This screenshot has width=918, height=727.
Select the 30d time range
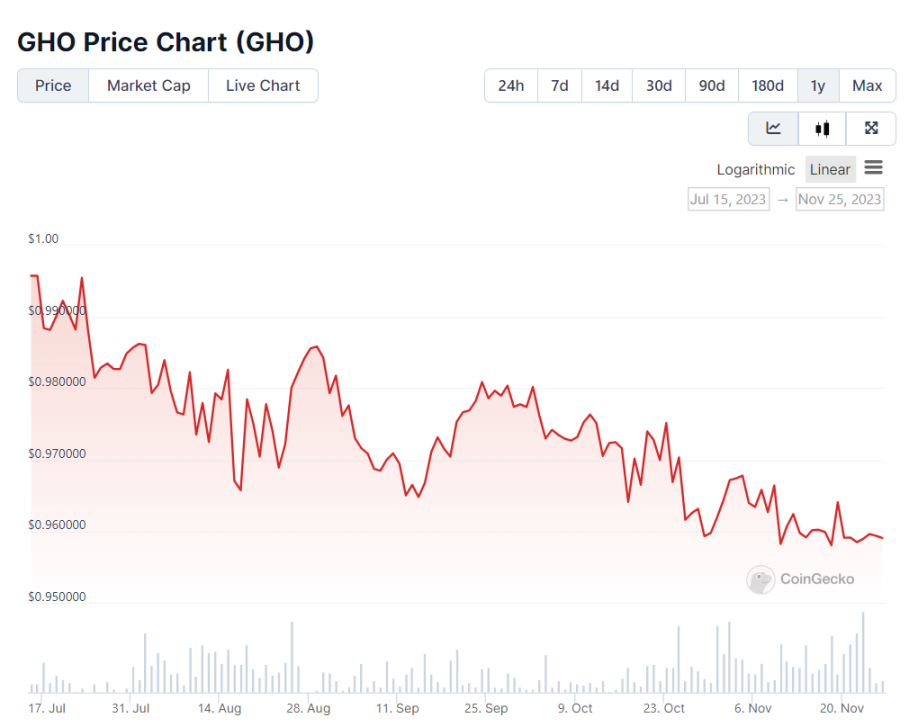pyautogui.click(x=659, y=86)
